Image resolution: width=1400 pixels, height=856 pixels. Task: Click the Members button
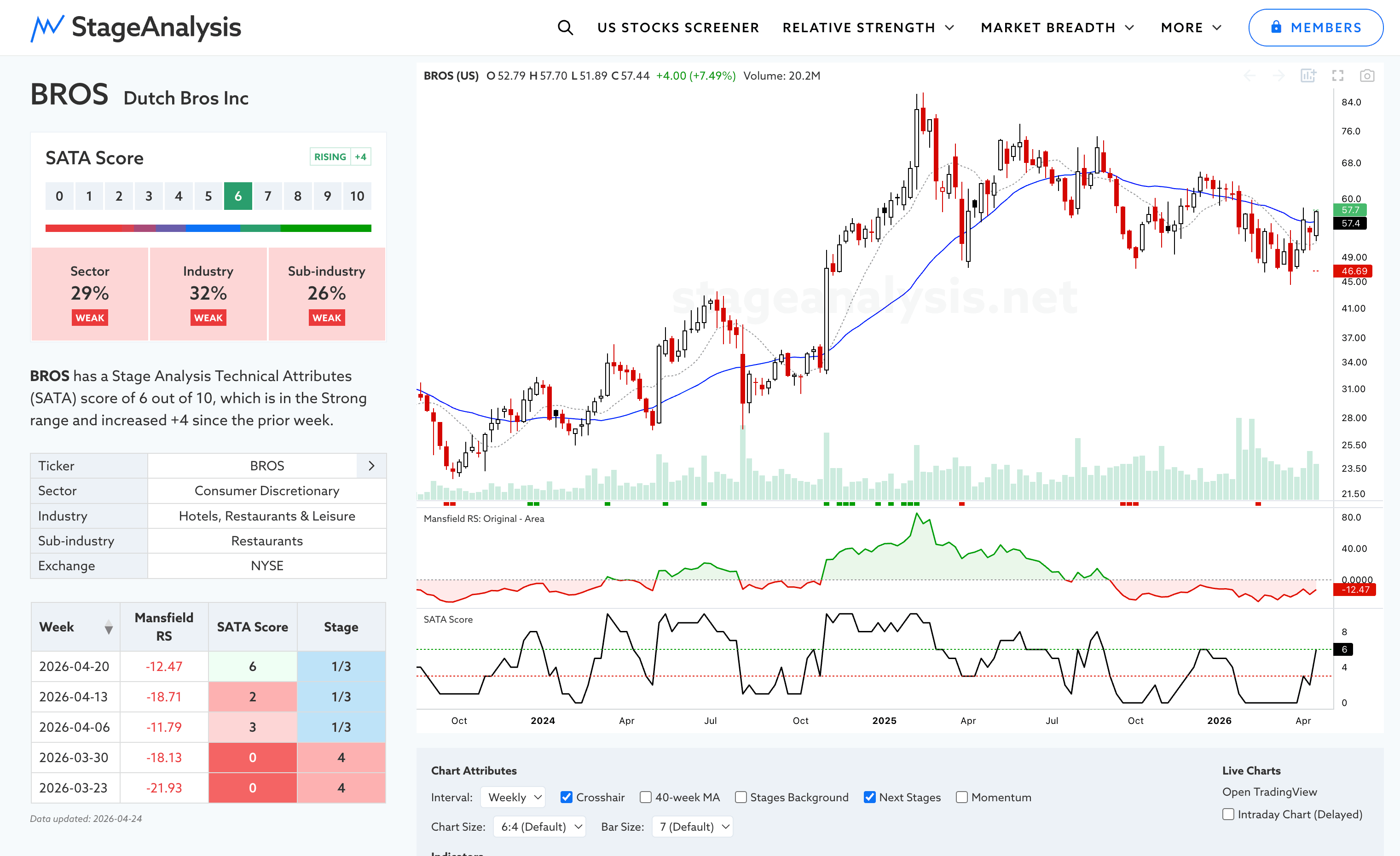coord(1315,27)
